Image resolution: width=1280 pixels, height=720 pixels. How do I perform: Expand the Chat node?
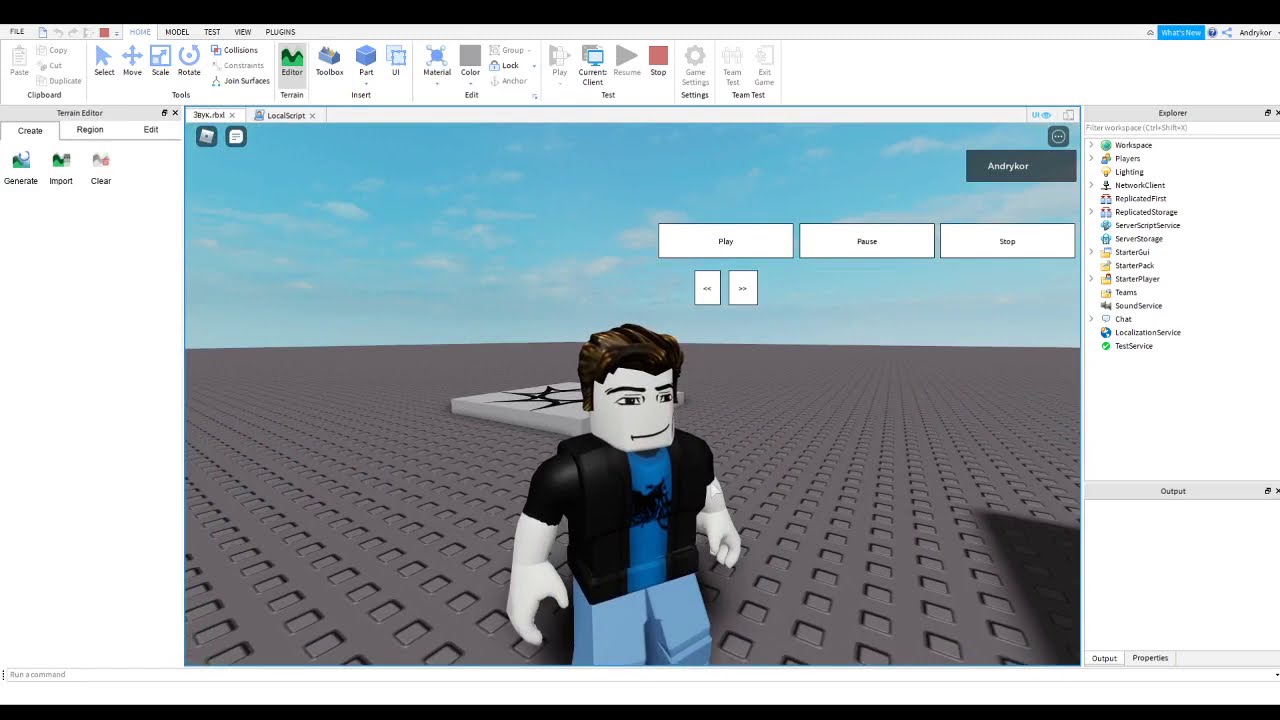point(1091,319)
